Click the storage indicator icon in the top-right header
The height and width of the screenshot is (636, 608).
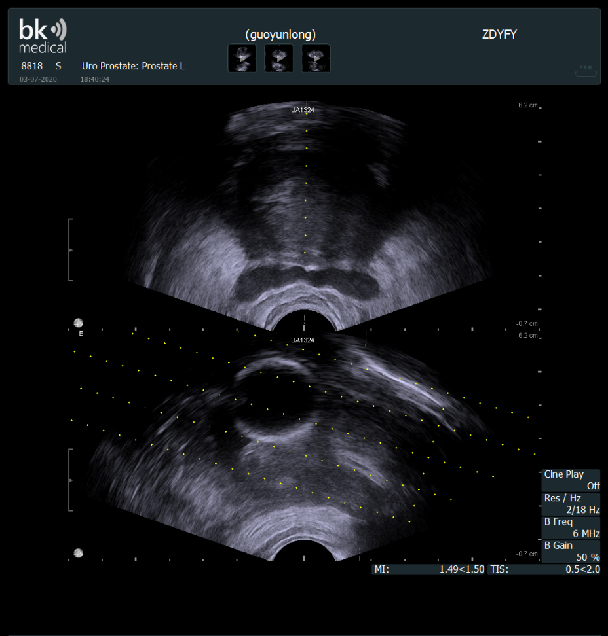(586, 70)
